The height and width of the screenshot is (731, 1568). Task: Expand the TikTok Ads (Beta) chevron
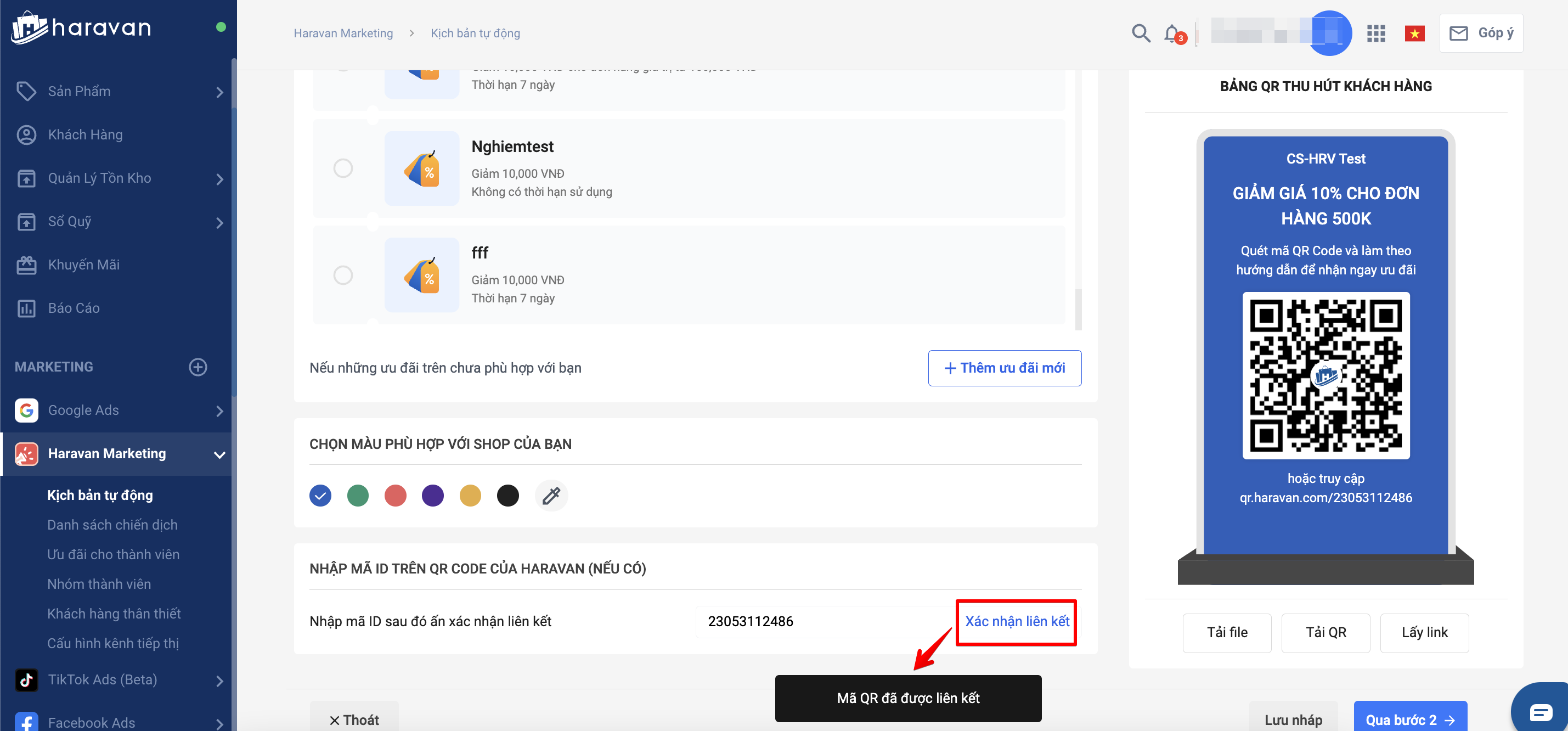(220, 681)
